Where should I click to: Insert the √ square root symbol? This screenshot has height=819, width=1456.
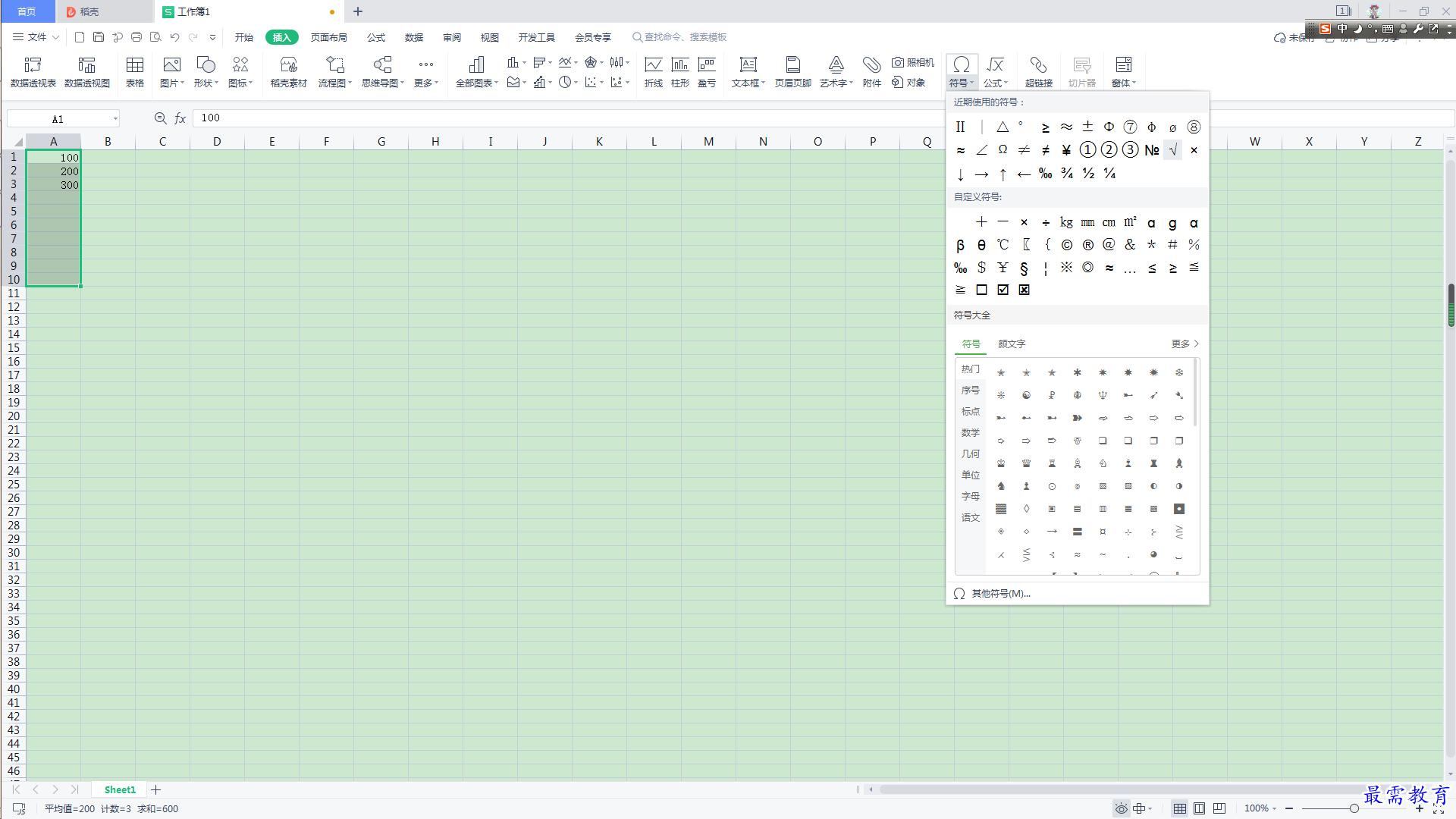coord(1172,150)
